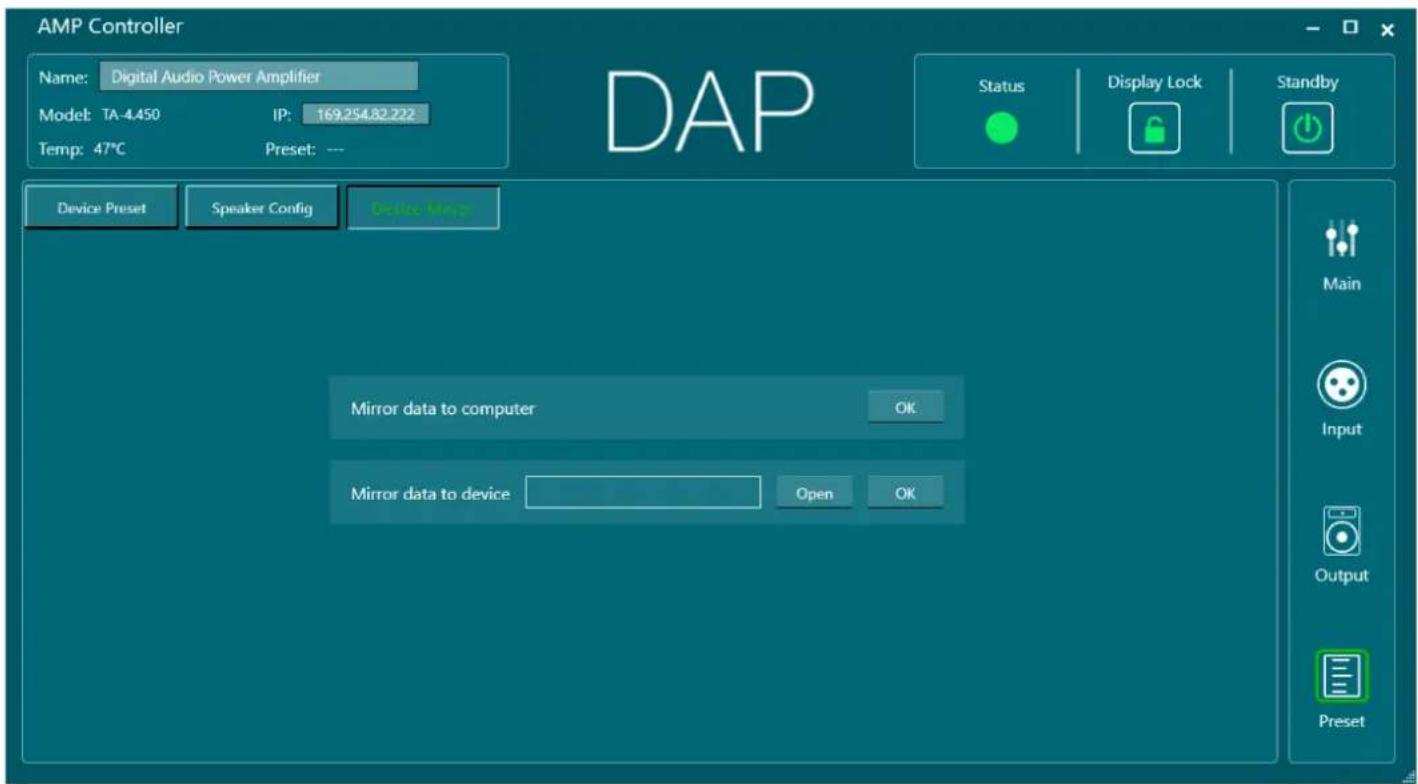Select the Device Mirror tab
The height and width of the screenshot is (784, 1418).
423,208
